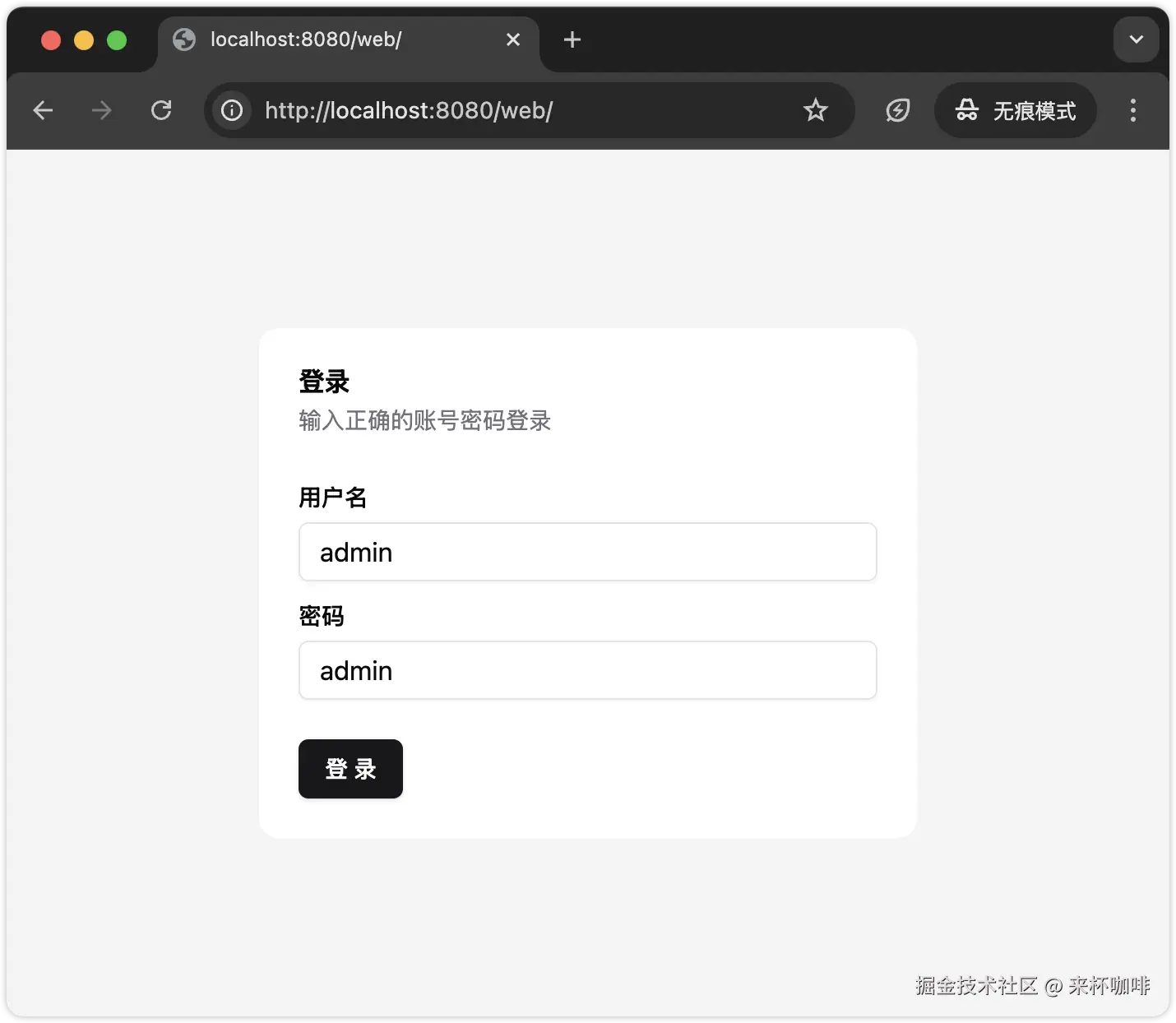Click the lightning performance icon in toolbar

(x=897, y=110)
